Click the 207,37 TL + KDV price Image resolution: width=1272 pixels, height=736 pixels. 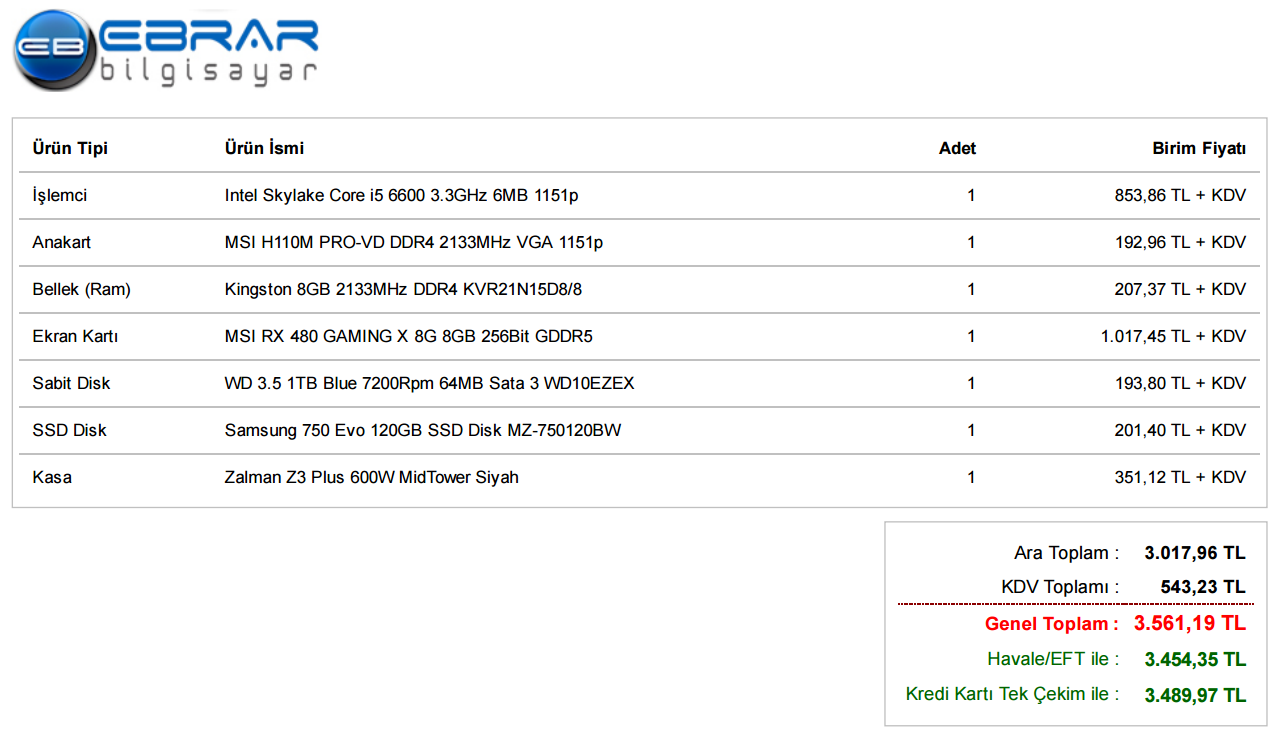coord(1180,289)
